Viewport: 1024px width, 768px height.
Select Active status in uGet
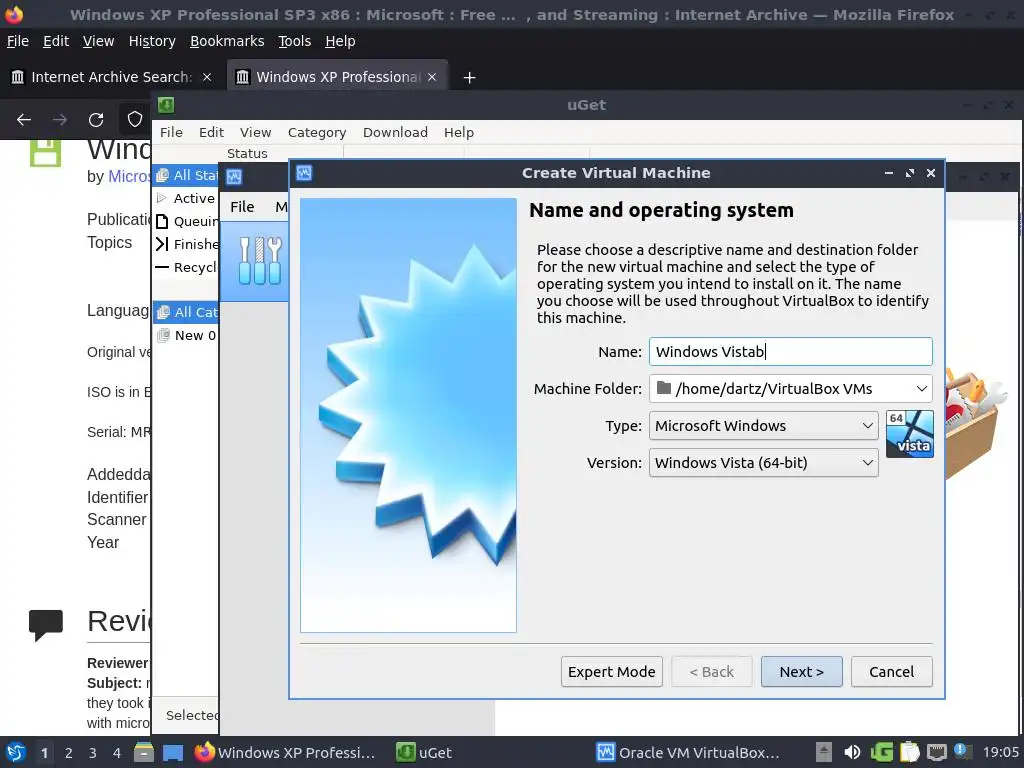[x=186, y=198]
